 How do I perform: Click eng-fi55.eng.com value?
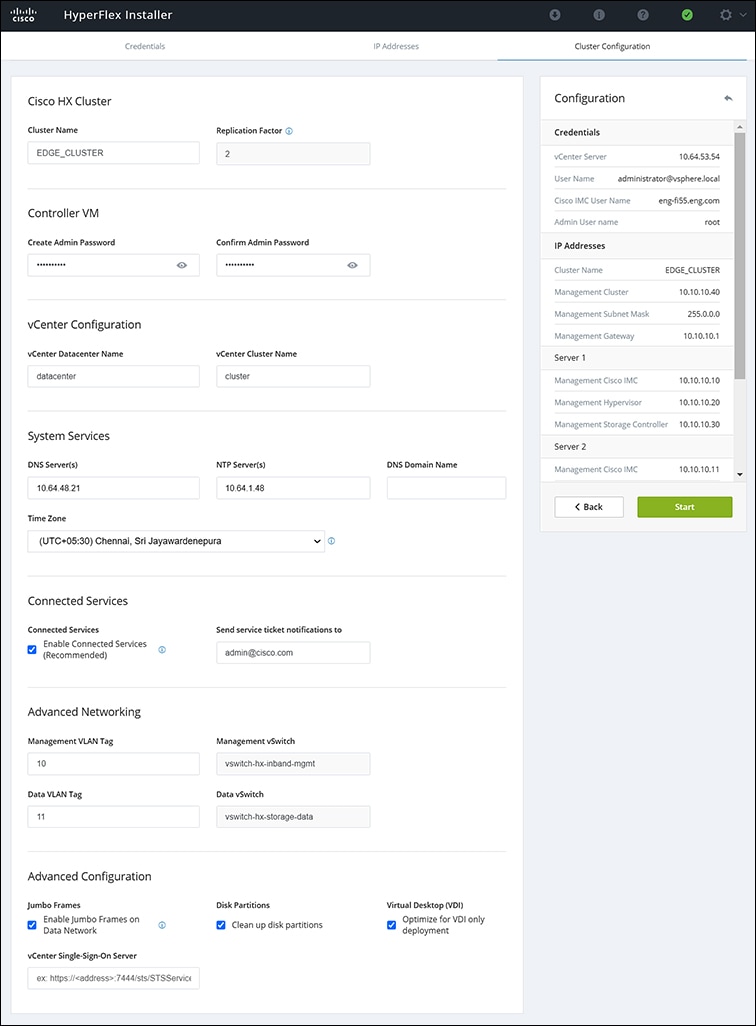point(689,201)
